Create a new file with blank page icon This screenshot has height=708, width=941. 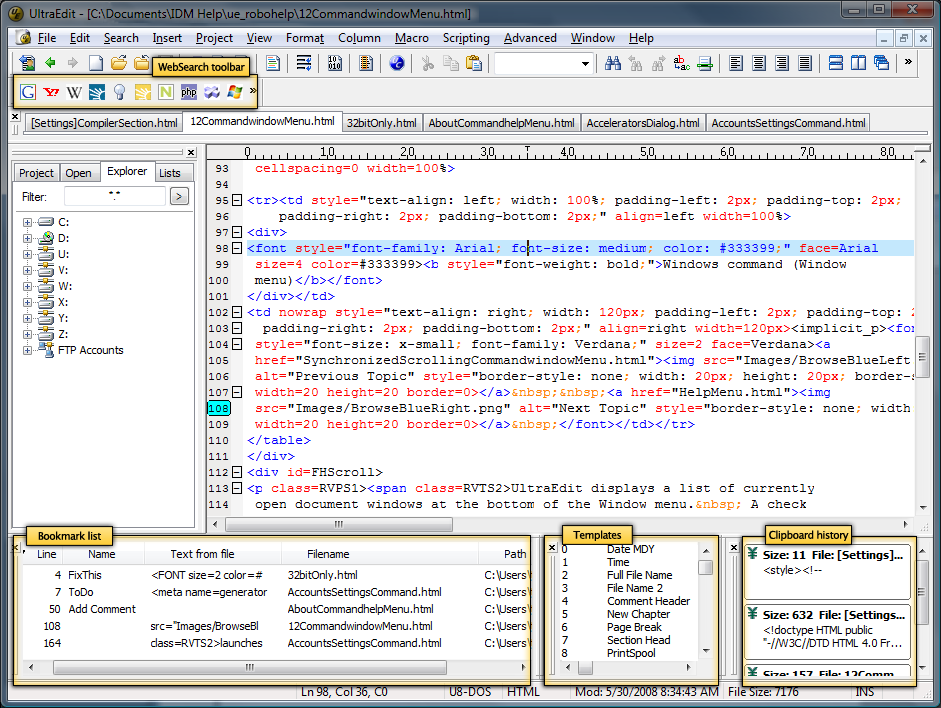coord(95,62)
